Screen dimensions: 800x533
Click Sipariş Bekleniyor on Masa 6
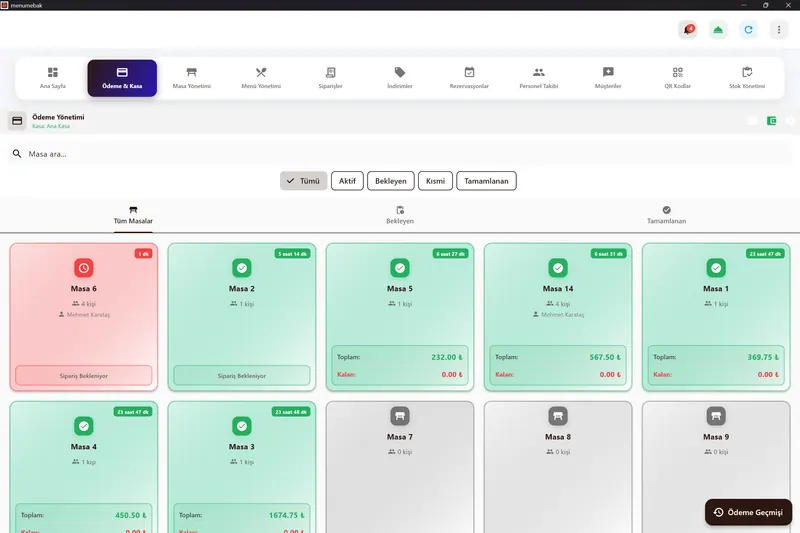tap(84, 375)
